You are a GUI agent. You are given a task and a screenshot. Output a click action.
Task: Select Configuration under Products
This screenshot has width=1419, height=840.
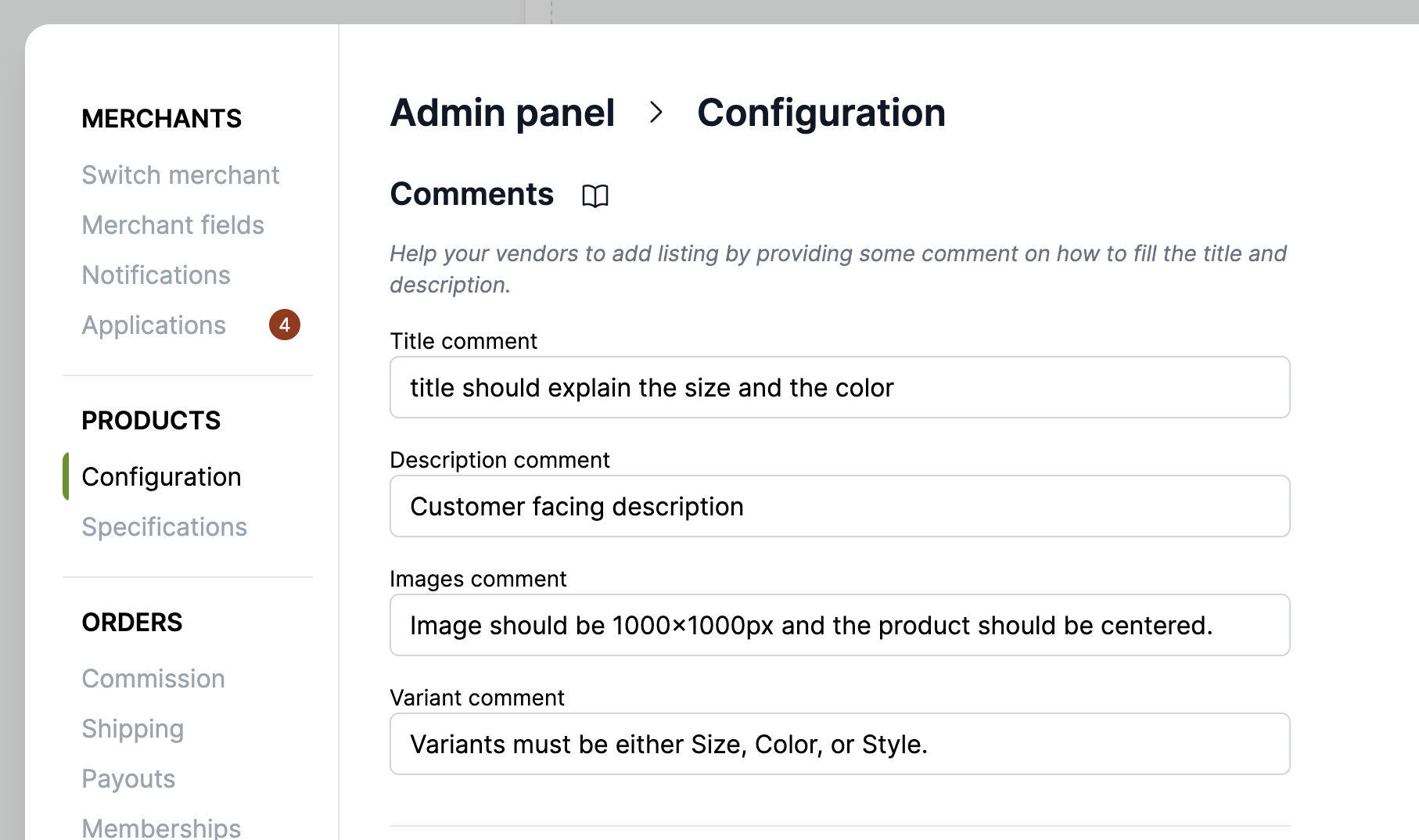[161, 476]
